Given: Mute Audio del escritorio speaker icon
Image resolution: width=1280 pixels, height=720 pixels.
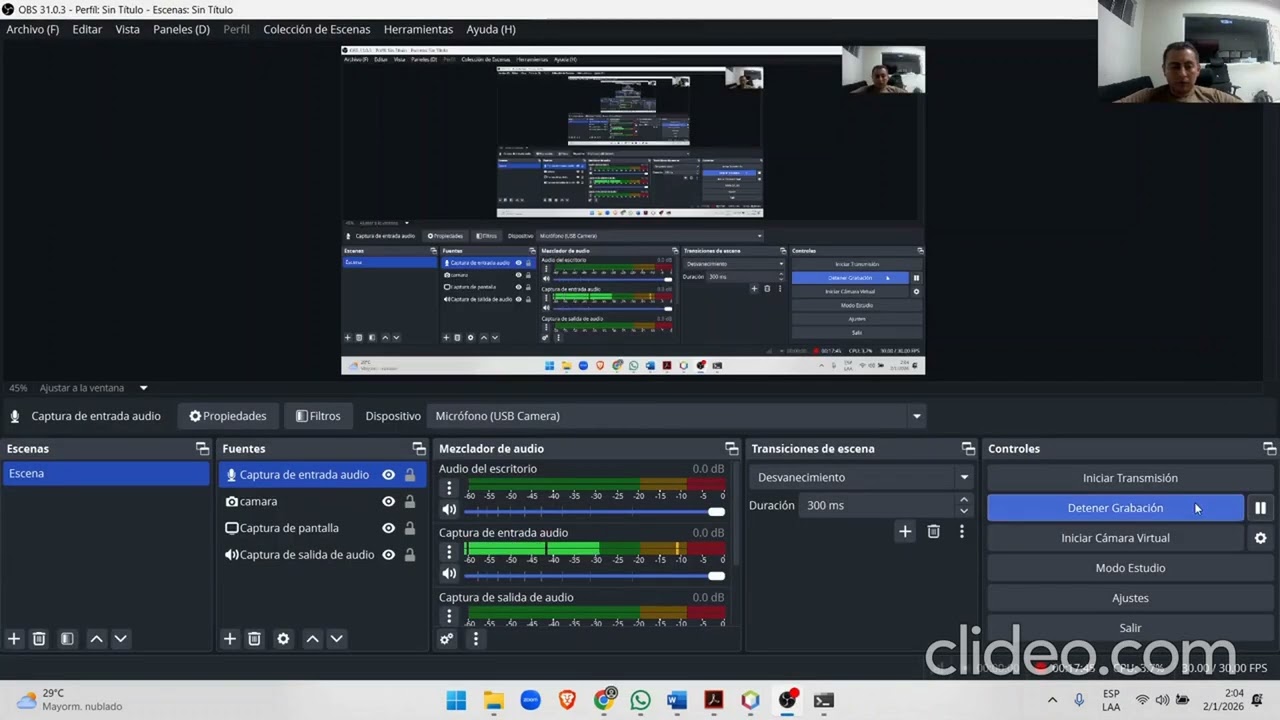Looking at the screenshot, I should (449, 510).
